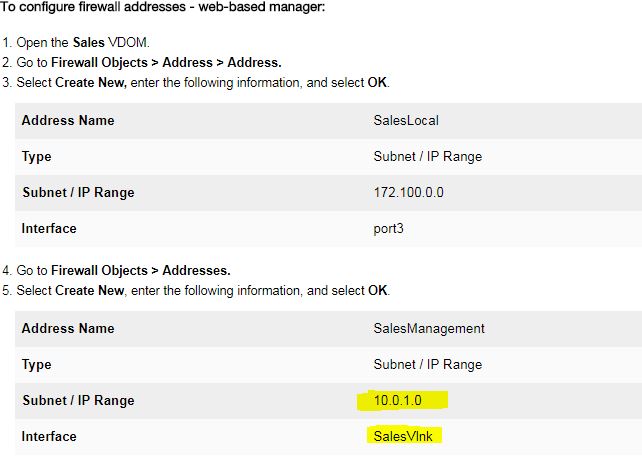Image resolution: width=642 pixels, height=464 pixels.
Task: Click the Address Name label in the SalesManagement row
Action: (68, 328)
